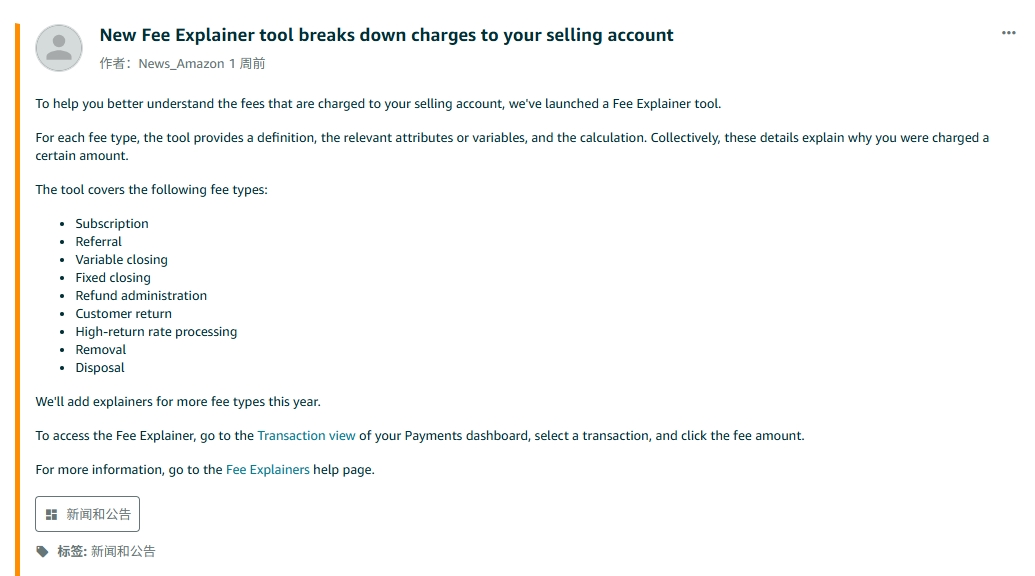
Task: Click the post title about Fee Explainer
Action: (x=386, y=35)
